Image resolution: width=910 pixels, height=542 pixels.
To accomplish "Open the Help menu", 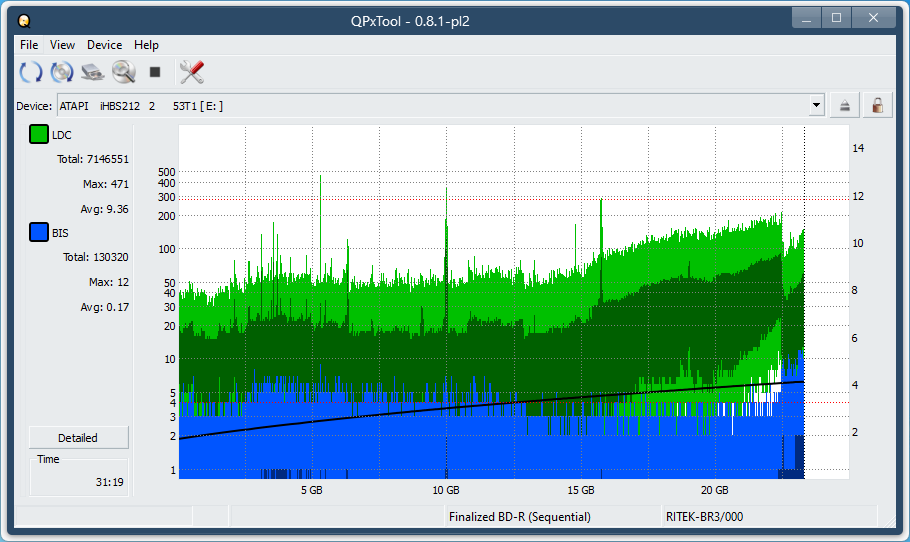I will click(x=146, y=45).
